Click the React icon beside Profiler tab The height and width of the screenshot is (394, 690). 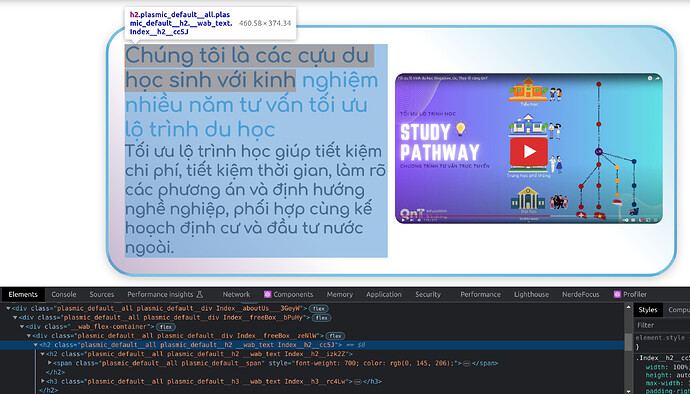pyautogui.click(x=617, y=295)
